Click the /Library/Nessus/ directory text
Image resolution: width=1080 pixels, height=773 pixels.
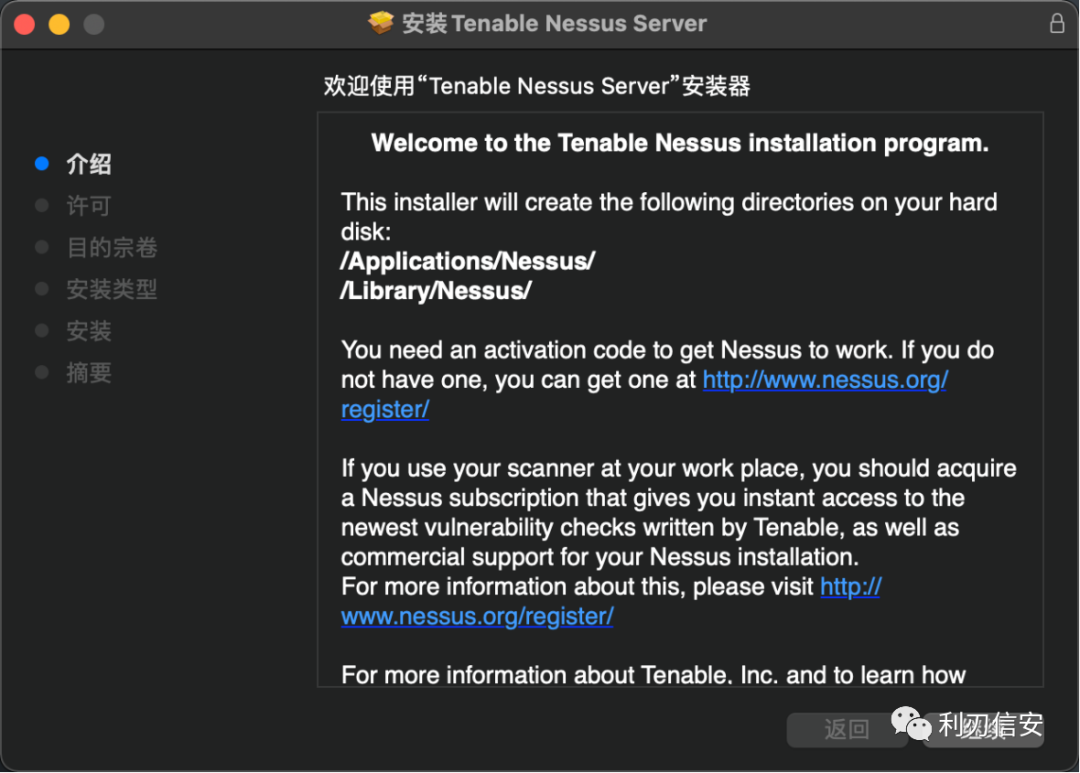click(x=436, y=291)
